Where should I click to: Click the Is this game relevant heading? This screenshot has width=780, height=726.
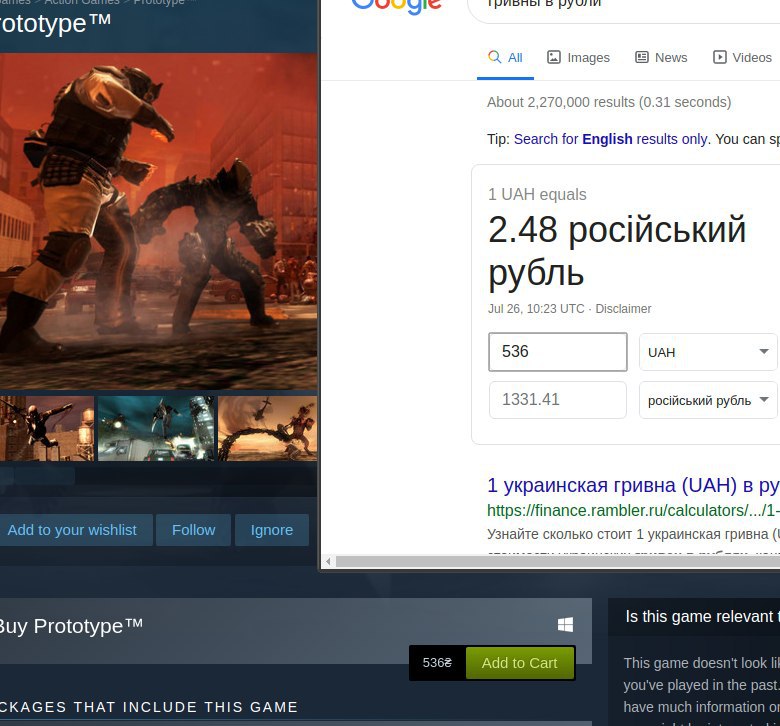(x=702, y=617)
